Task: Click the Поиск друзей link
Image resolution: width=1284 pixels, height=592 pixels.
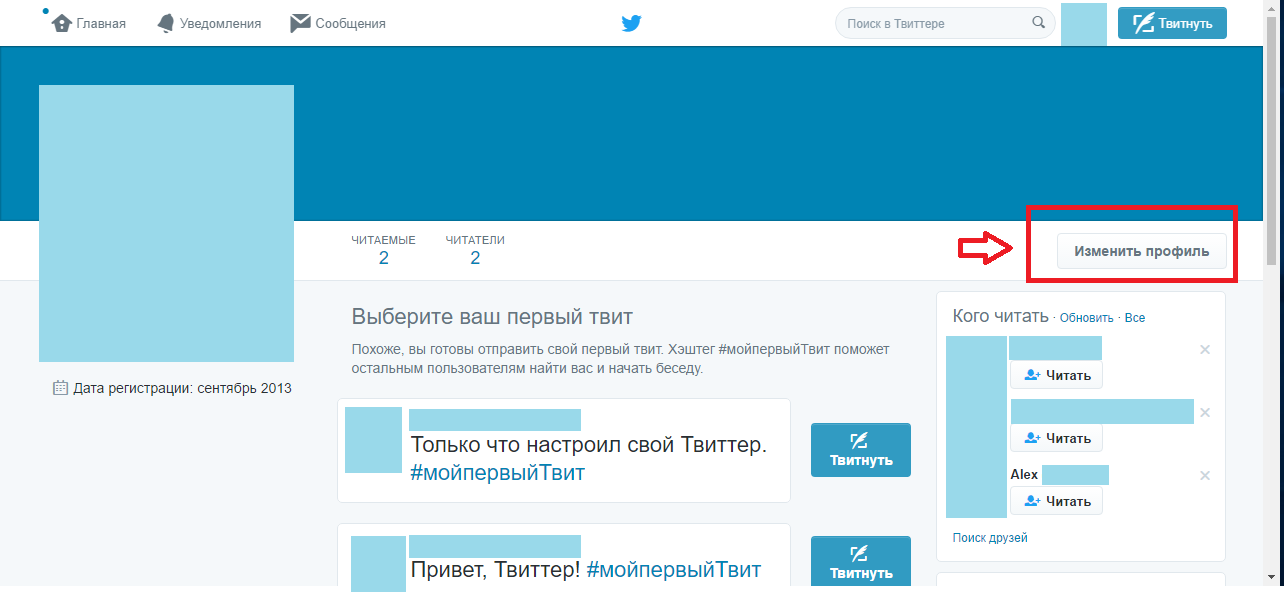Action: (990, 538)
